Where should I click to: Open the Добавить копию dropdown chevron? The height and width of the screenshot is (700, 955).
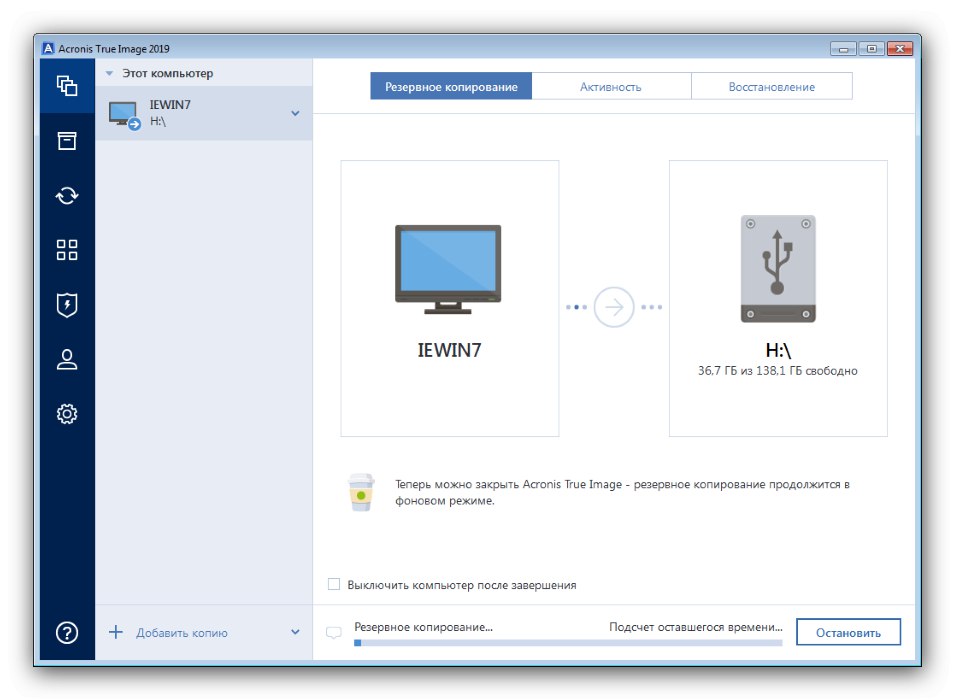294,632
